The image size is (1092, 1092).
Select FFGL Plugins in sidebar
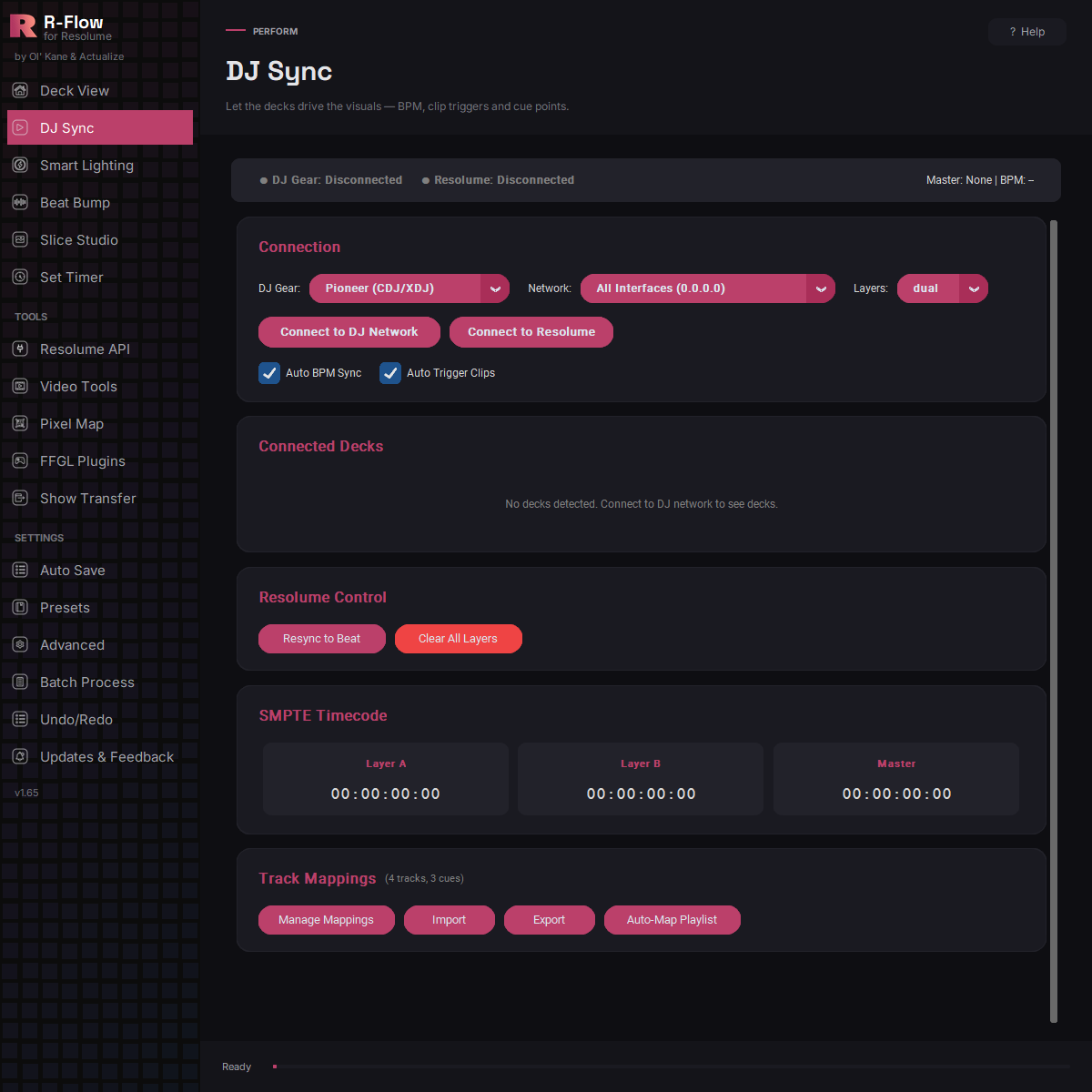[x=100, y=460]
